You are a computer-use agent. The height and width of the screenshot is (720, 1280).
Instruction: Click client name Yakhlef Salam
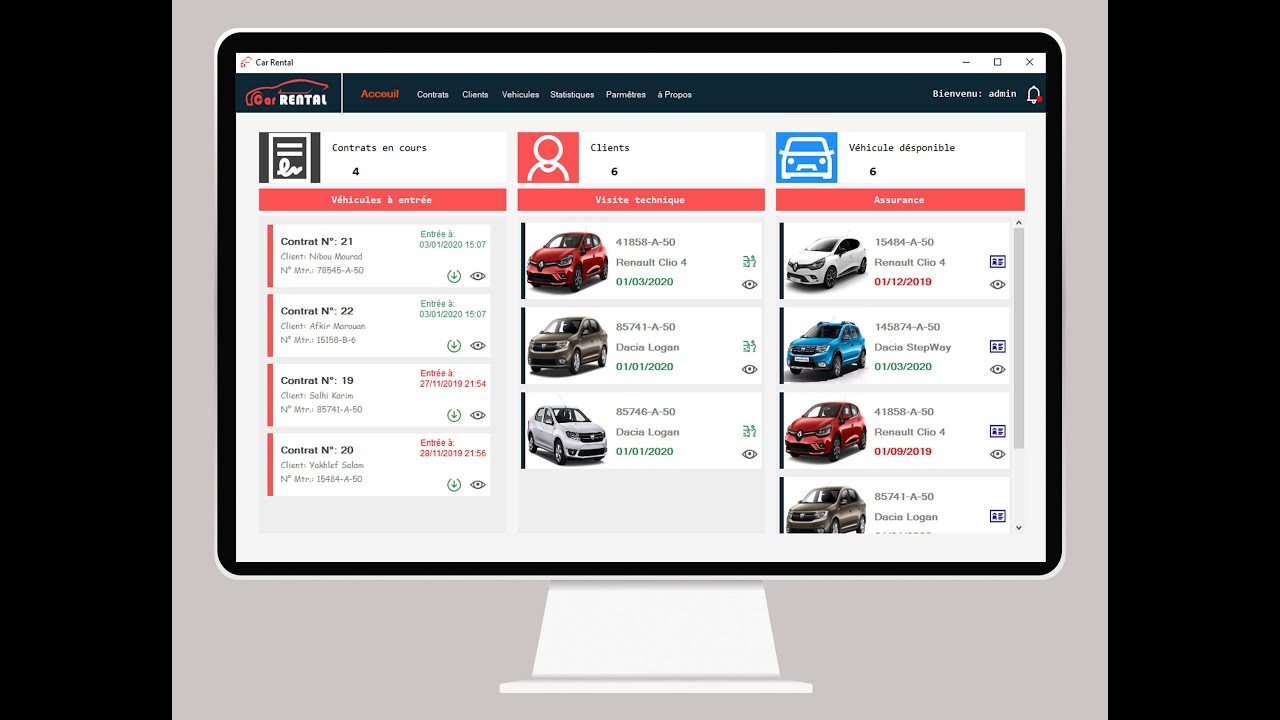point(336,465)
